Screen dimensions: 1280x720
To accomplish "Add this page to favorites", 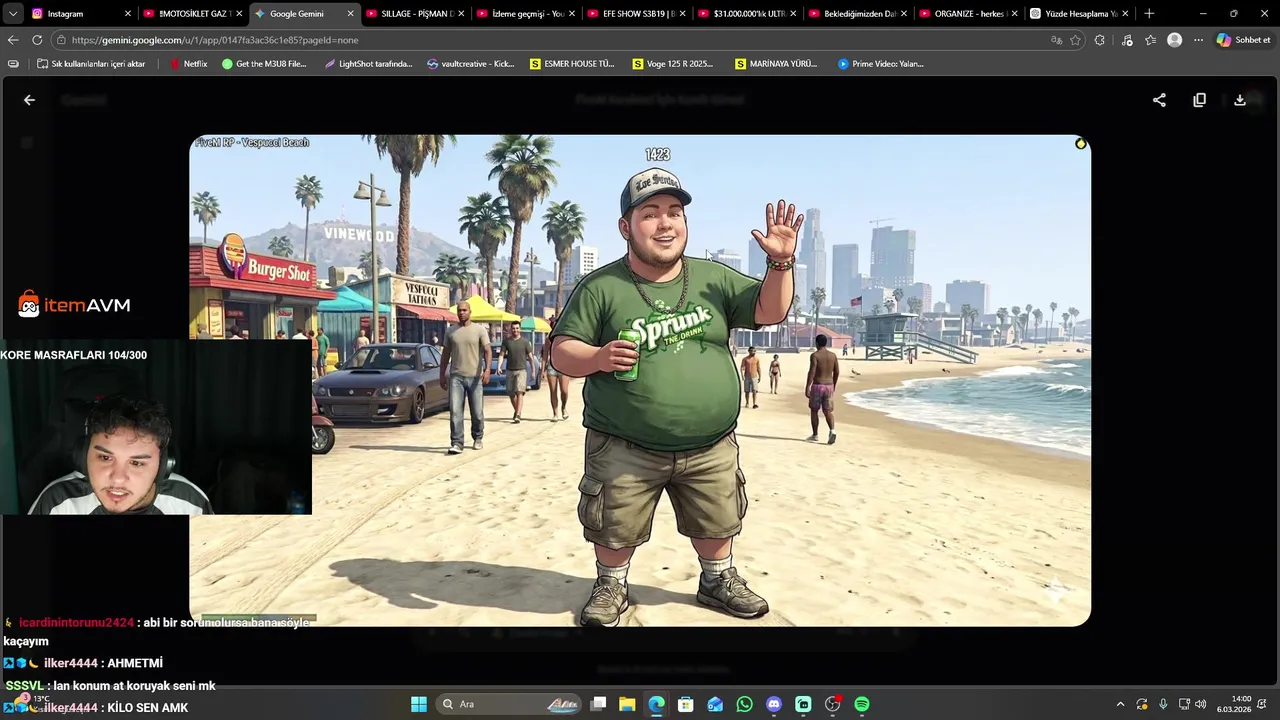I will 1075,40.
